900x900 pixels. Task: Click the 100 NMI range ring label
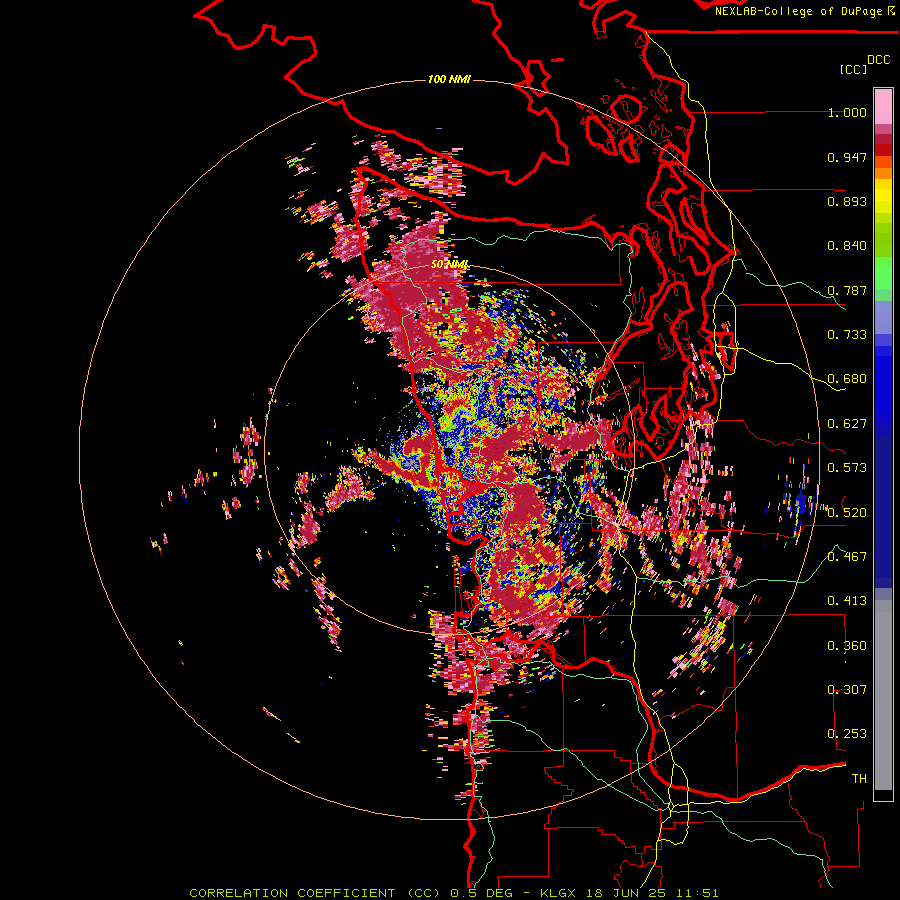pos(449,79)
